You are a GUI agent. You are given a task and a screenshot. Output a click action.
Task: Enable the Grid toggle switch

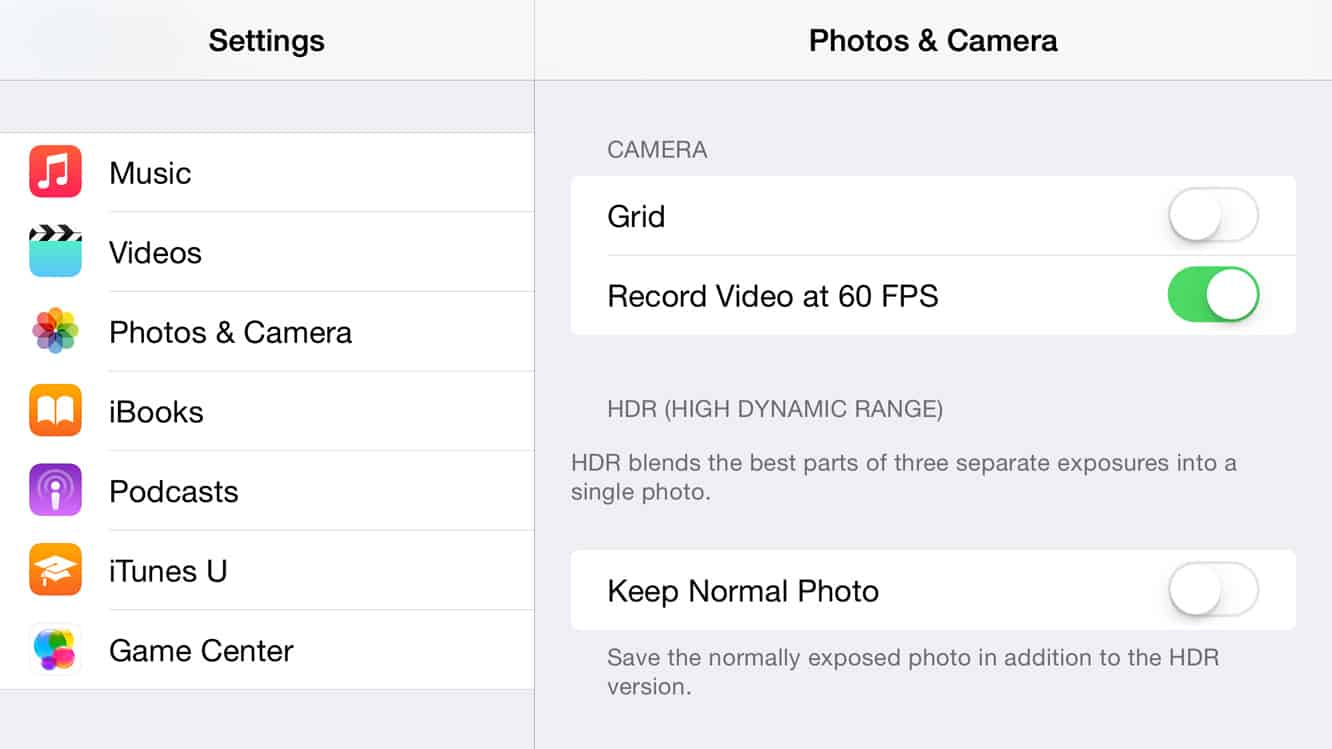(x=1212, y=215)
